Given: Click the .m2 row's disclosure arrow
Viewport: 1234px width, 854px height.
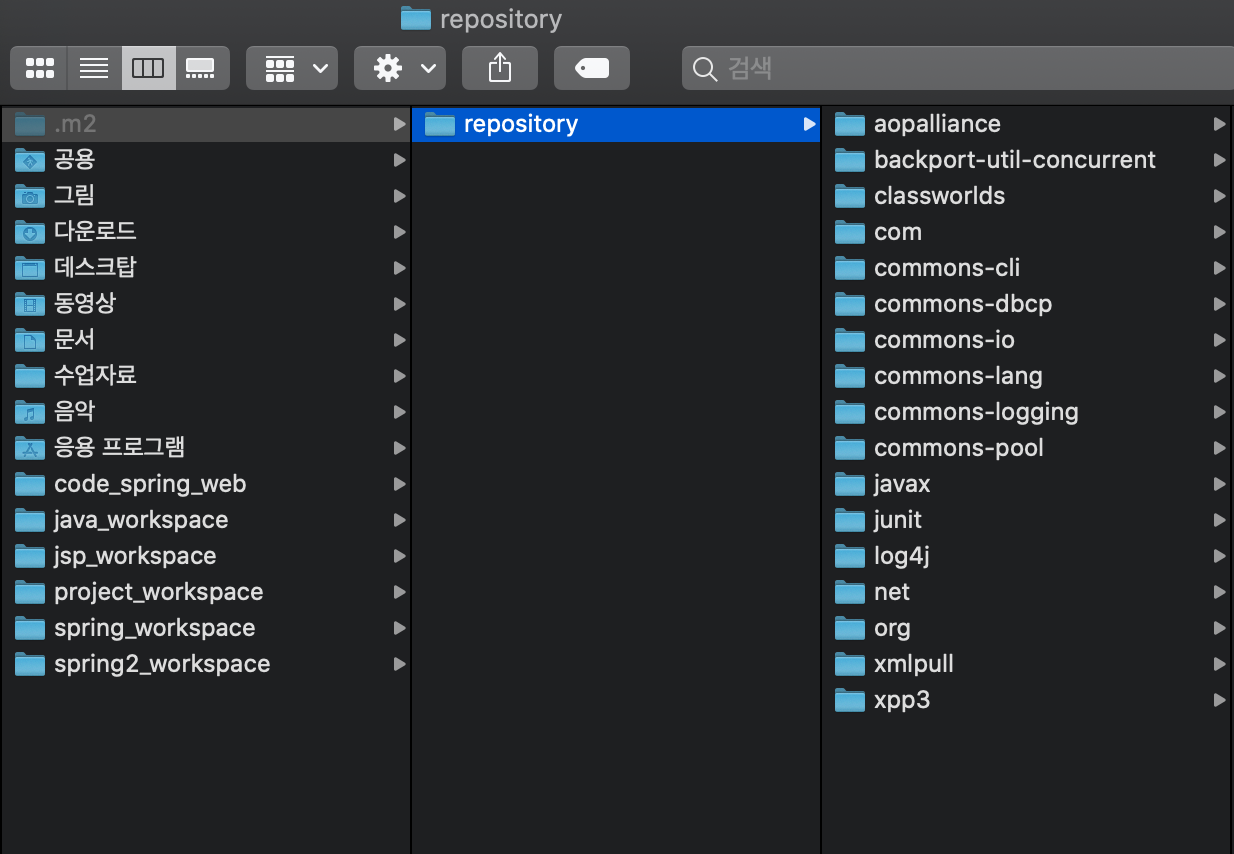Looking at the screenshot, I should click(x=399, y=124).
